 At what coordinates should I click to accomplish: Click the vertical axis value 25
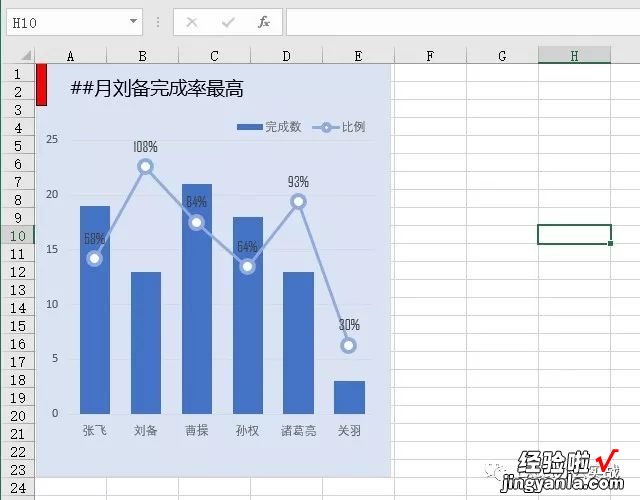point(52,139)
